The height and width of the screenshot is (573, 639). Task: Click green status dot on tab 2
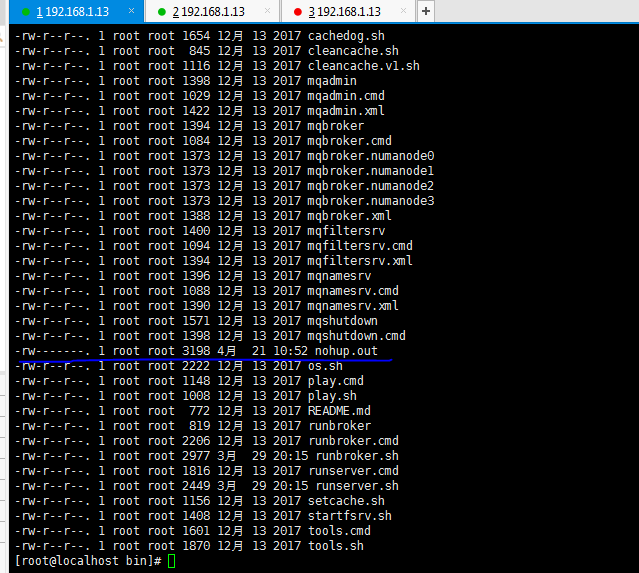click(x=162, y=12)
